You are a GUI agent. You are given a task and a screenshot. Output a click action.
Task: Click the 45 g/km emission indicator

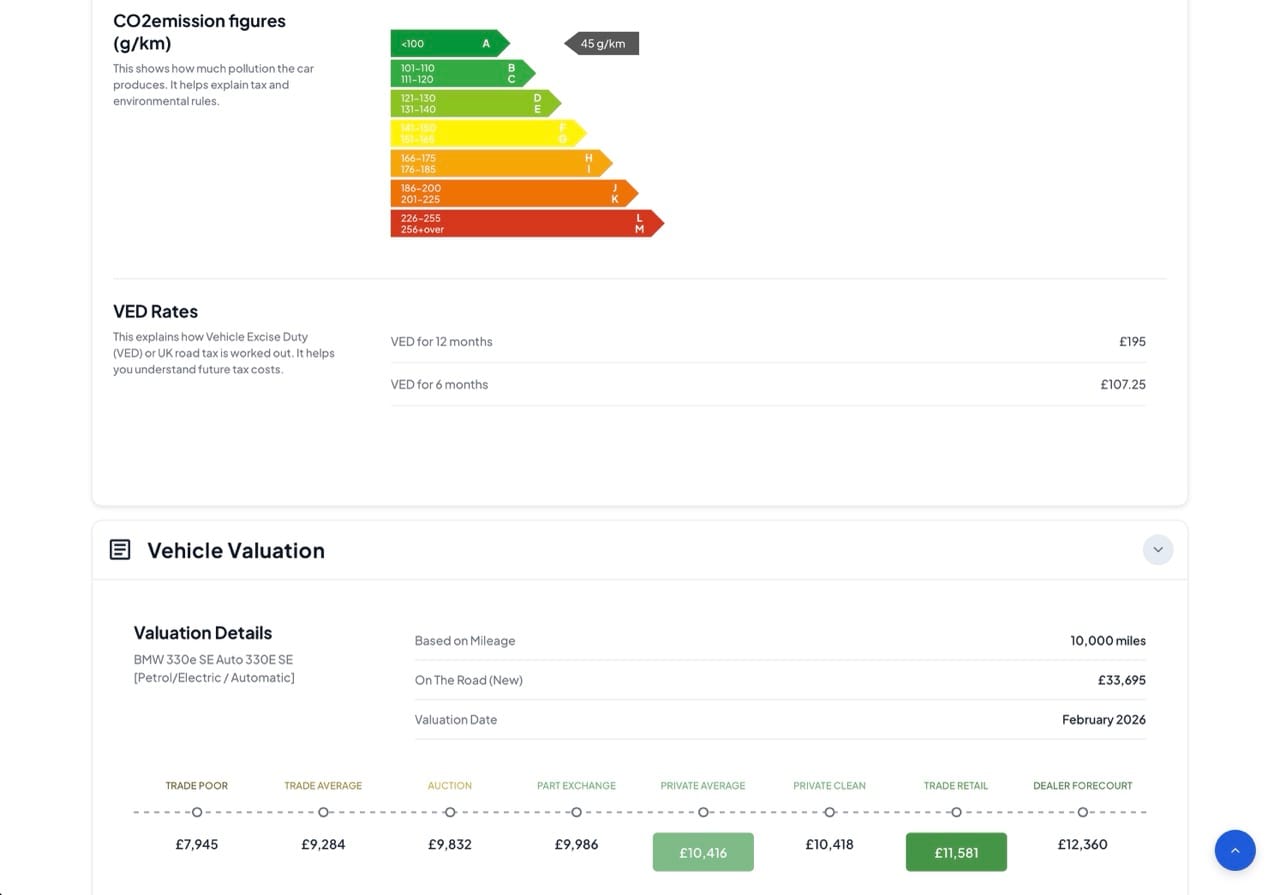602,43
